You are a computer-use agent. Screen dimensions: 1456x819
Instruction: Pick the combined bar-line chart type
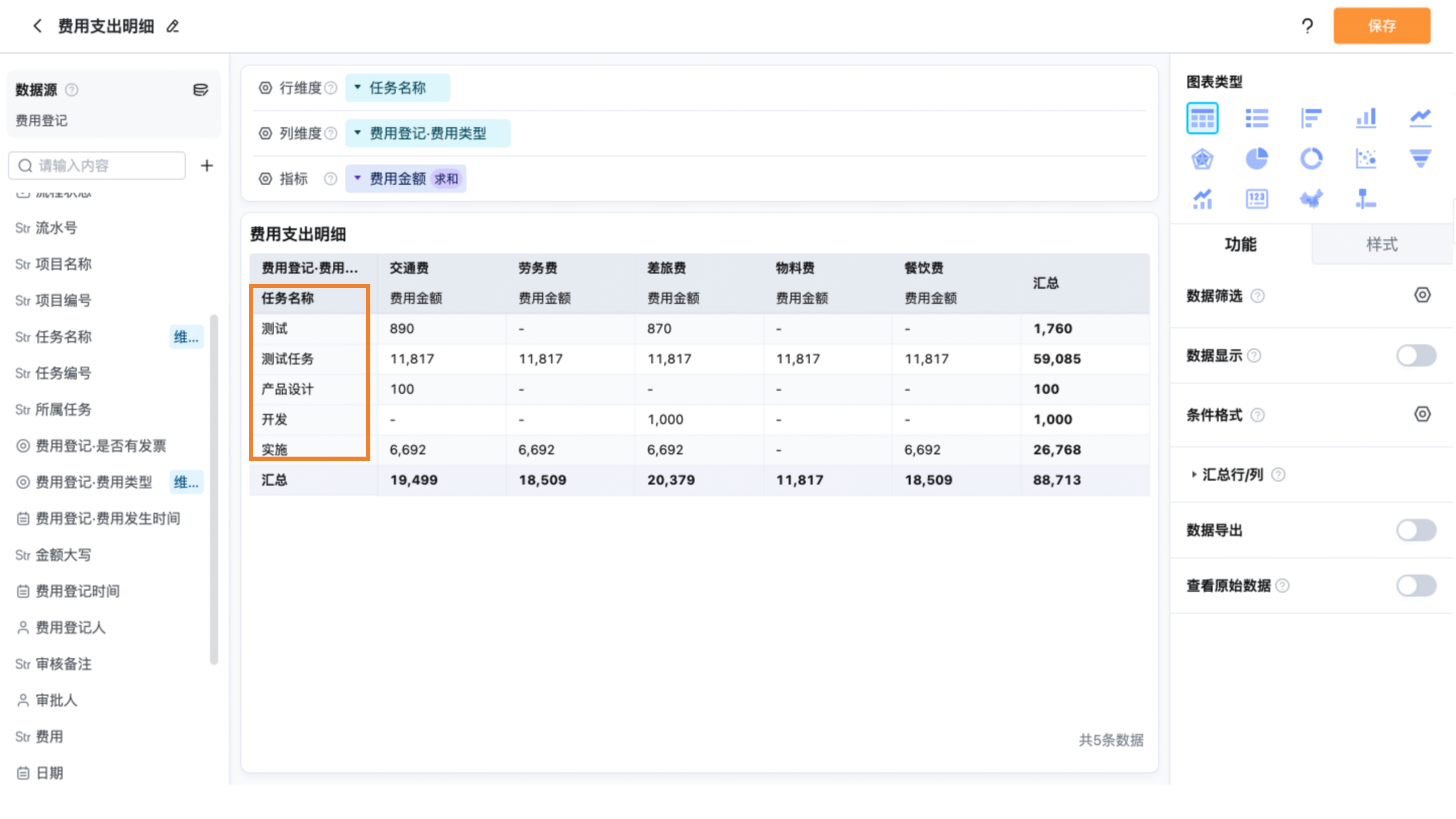[1202, 199]
